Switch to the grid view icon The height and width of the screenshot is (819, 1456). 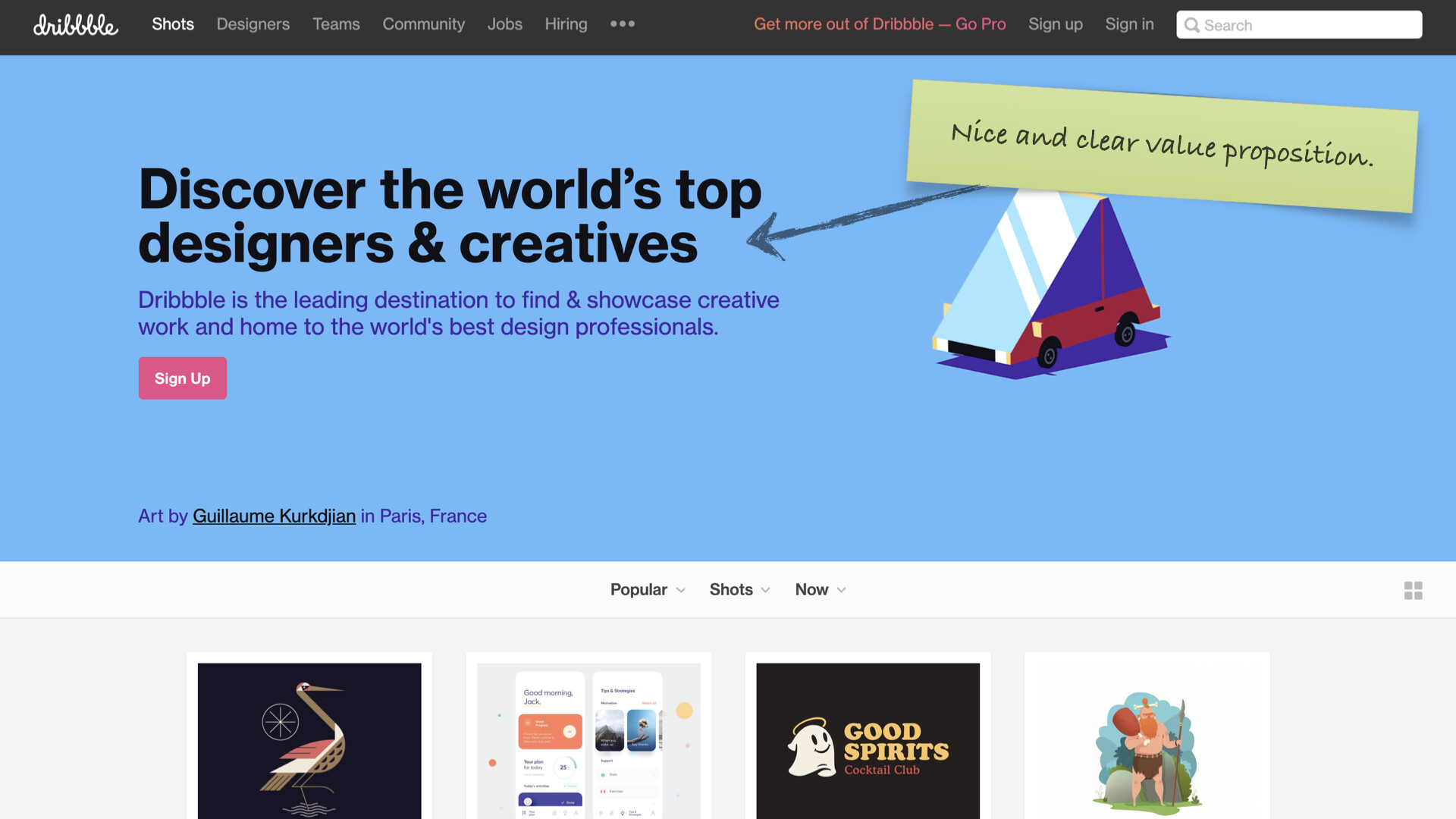click(1413, 590)
